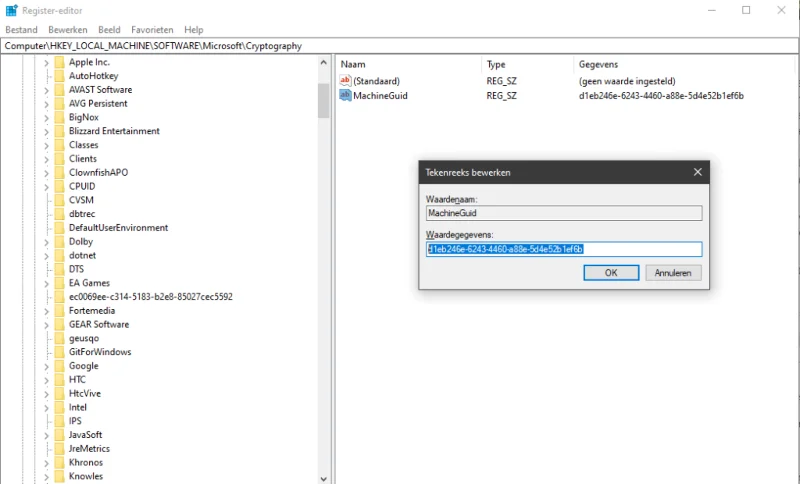Expand the Clients key
The width and height of the screenshot is (800, 484).
[x=46, y=159]
